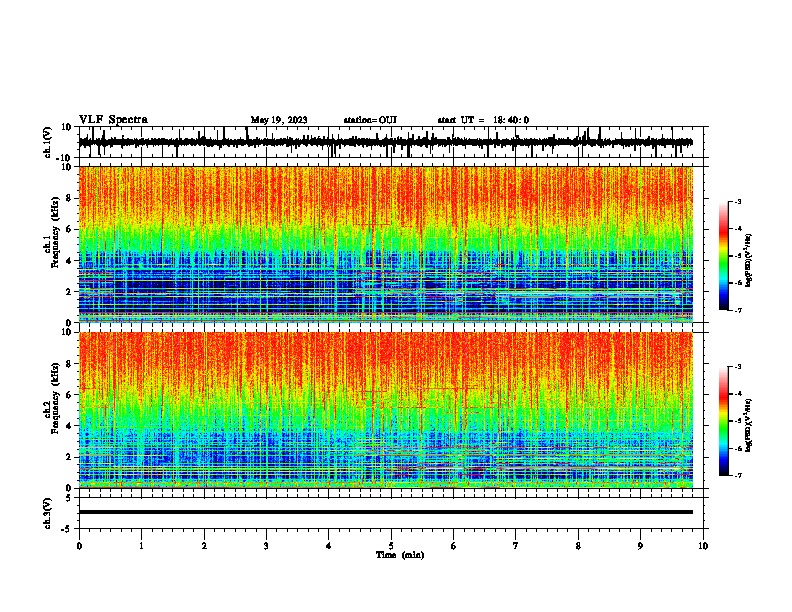Image resolution: width=792 pixels, height=612 pixels.
Task: Click the time-axis end tick label "10"
Action: pos(703,546)
